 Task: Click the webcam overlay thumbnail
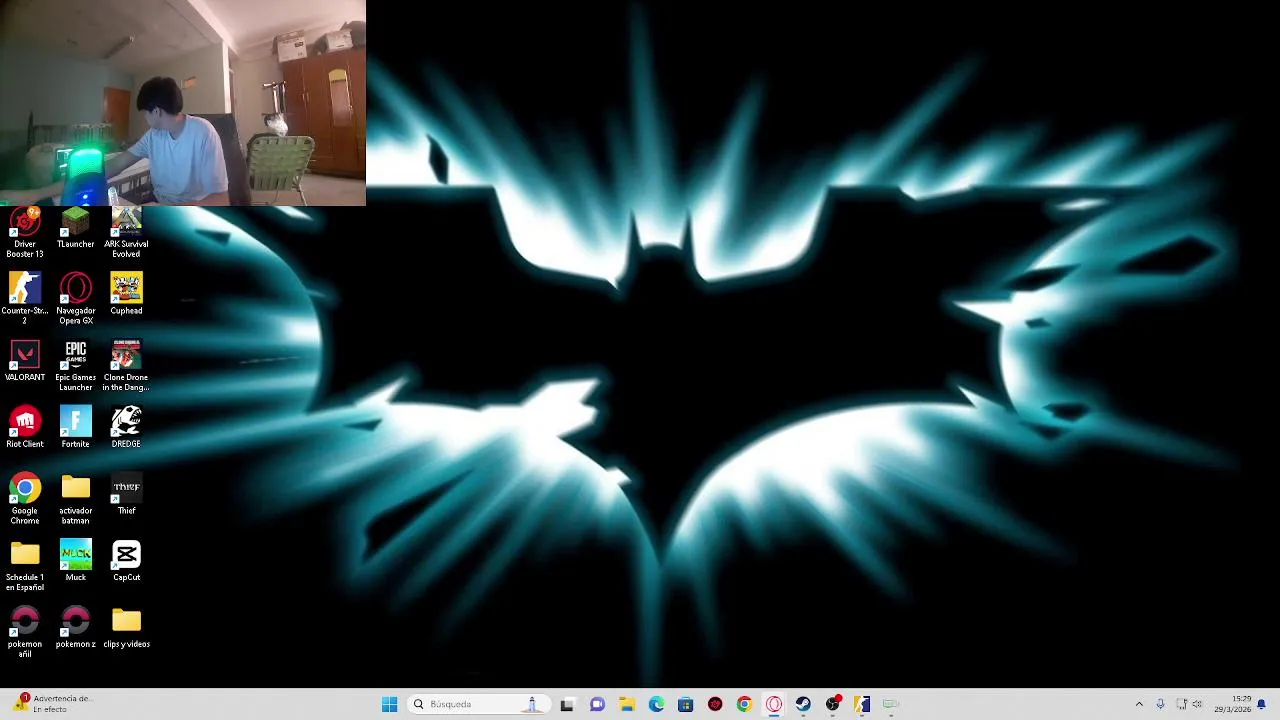[x=183, y=103]
